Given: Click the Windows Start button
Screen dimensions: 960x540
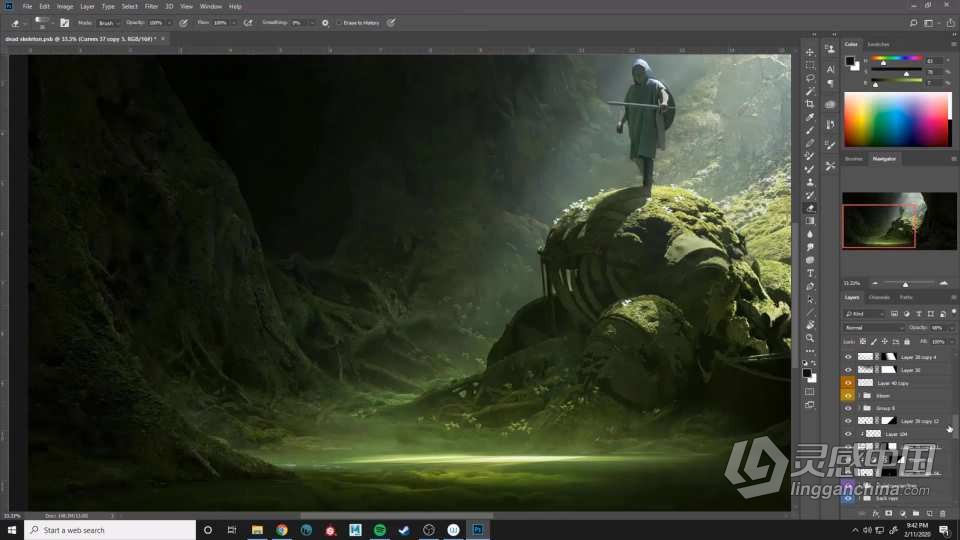Looking at the screenshot, I should pos(12,530).
